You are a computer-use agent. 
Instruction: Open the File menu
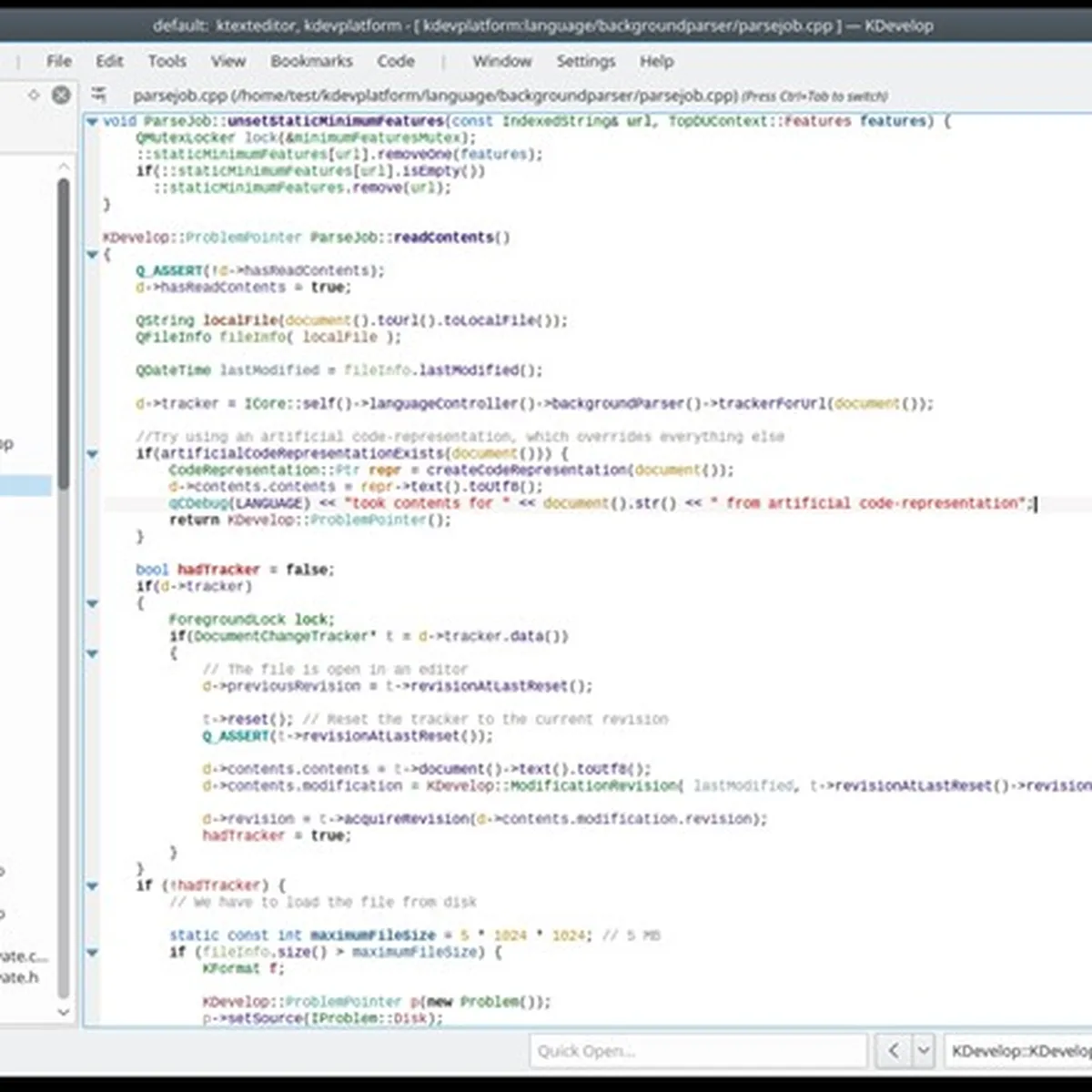59,61
